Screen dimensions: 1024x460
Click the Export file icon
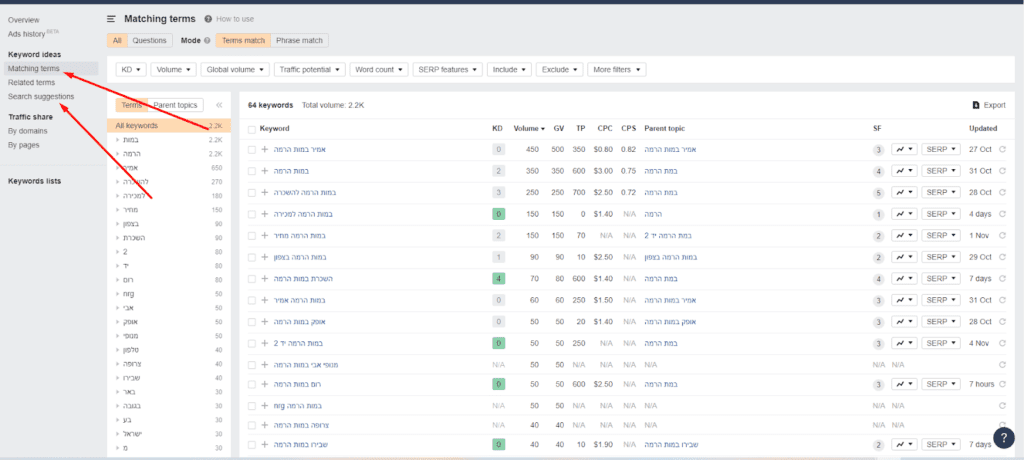(976, 105)
